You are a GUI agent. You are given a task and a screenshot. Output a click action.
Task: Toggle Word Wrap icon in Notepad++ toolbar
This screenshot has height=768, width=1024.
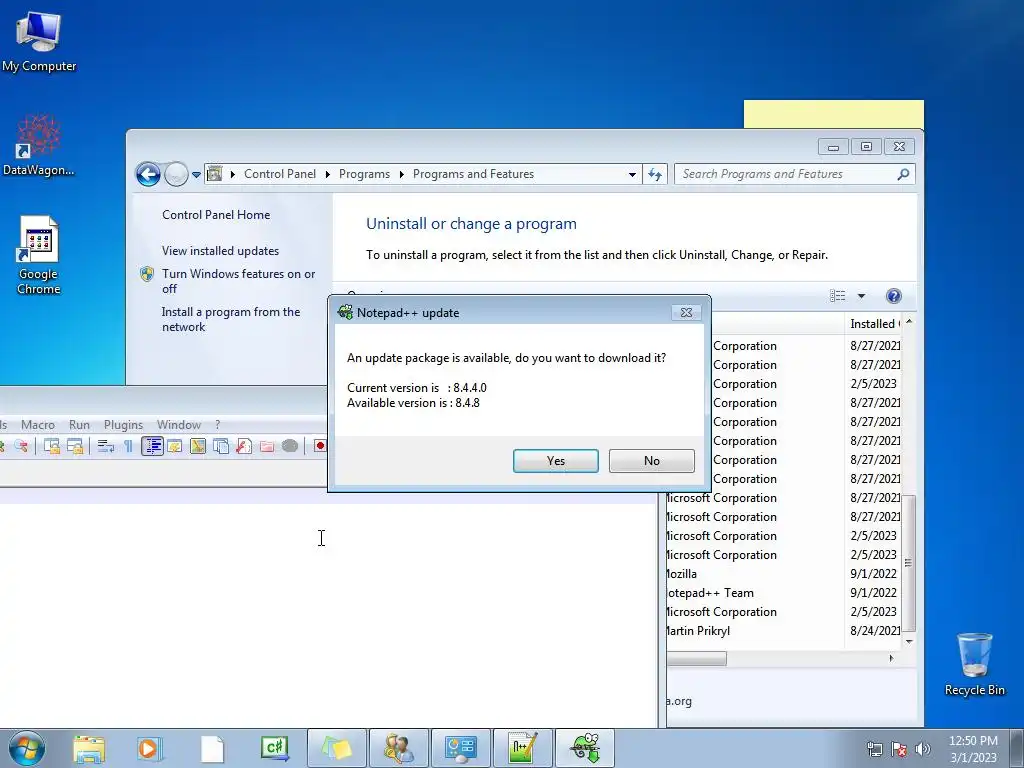[106, 446]
